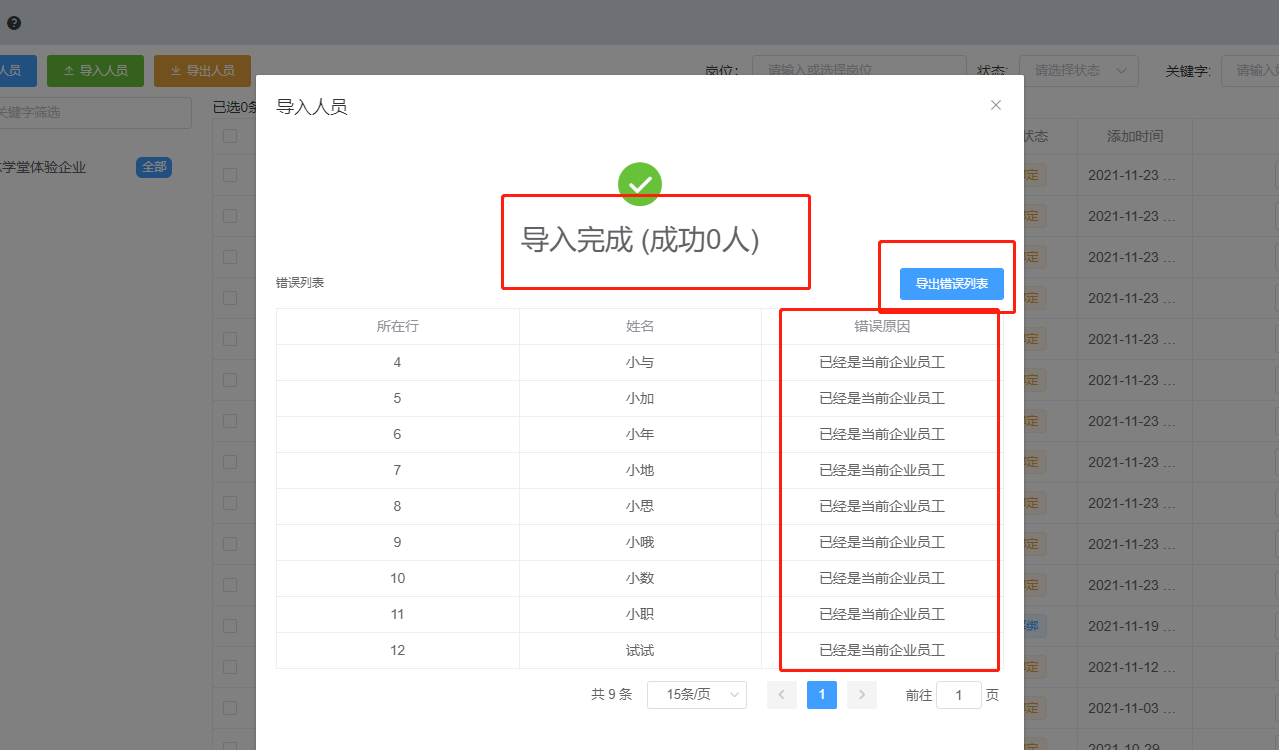This screenshot has width=1279, height=750.
Task: Click the name 小加 in error list
Action: pos(640,398)
